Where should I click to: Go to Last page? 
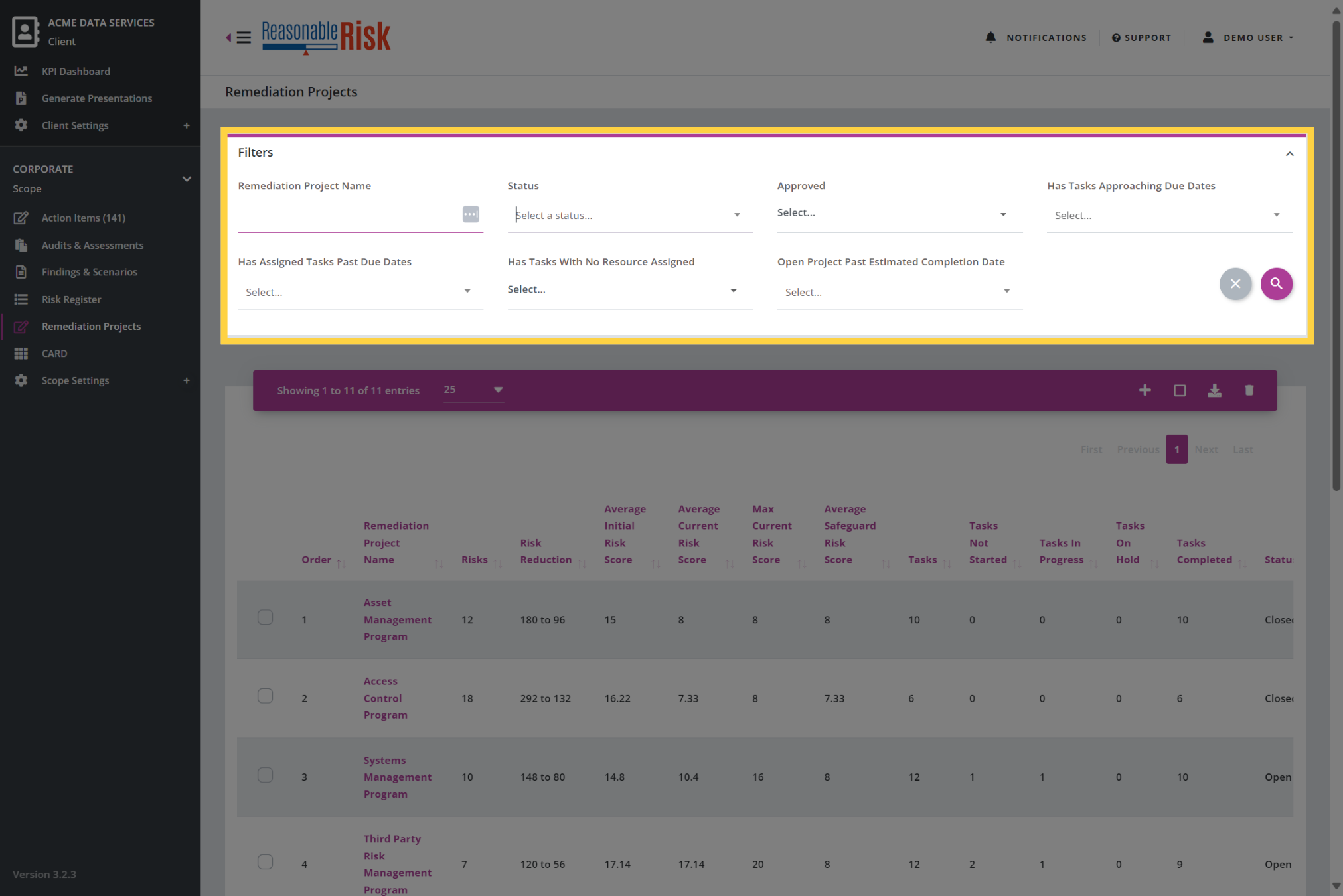(1242, 449)
